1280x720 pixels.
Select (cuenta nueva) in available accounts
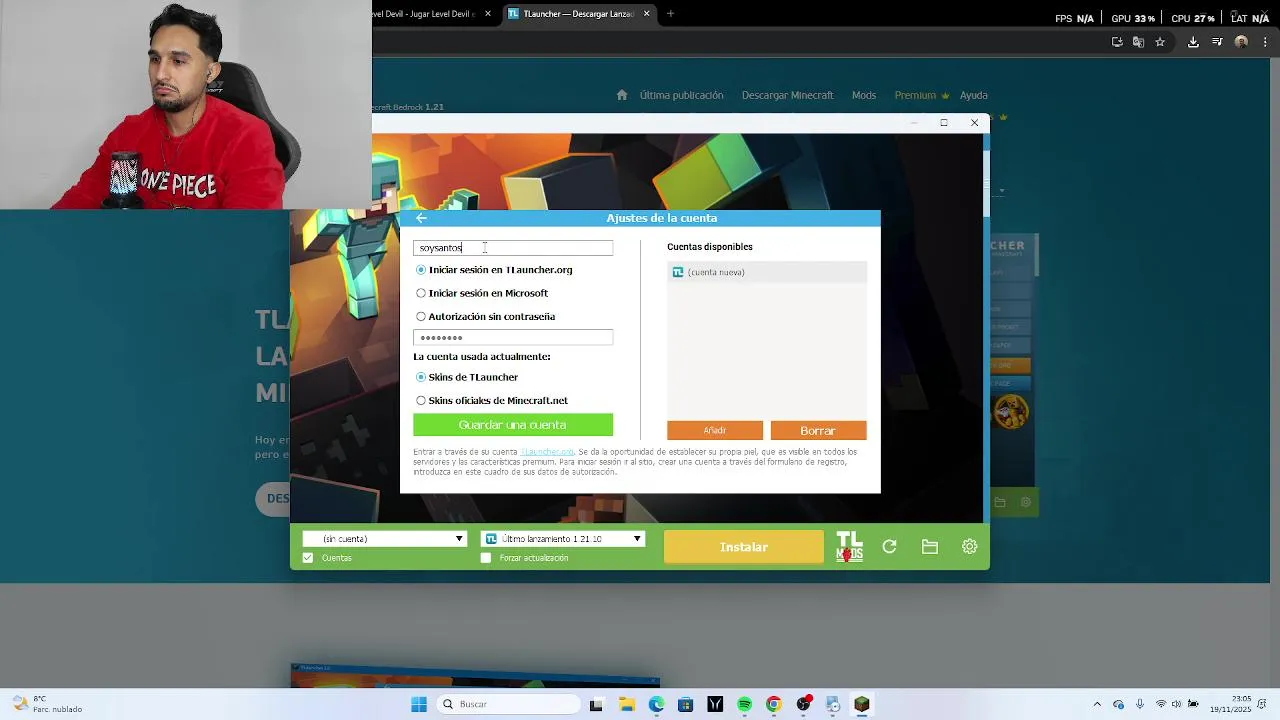point(766,272)
